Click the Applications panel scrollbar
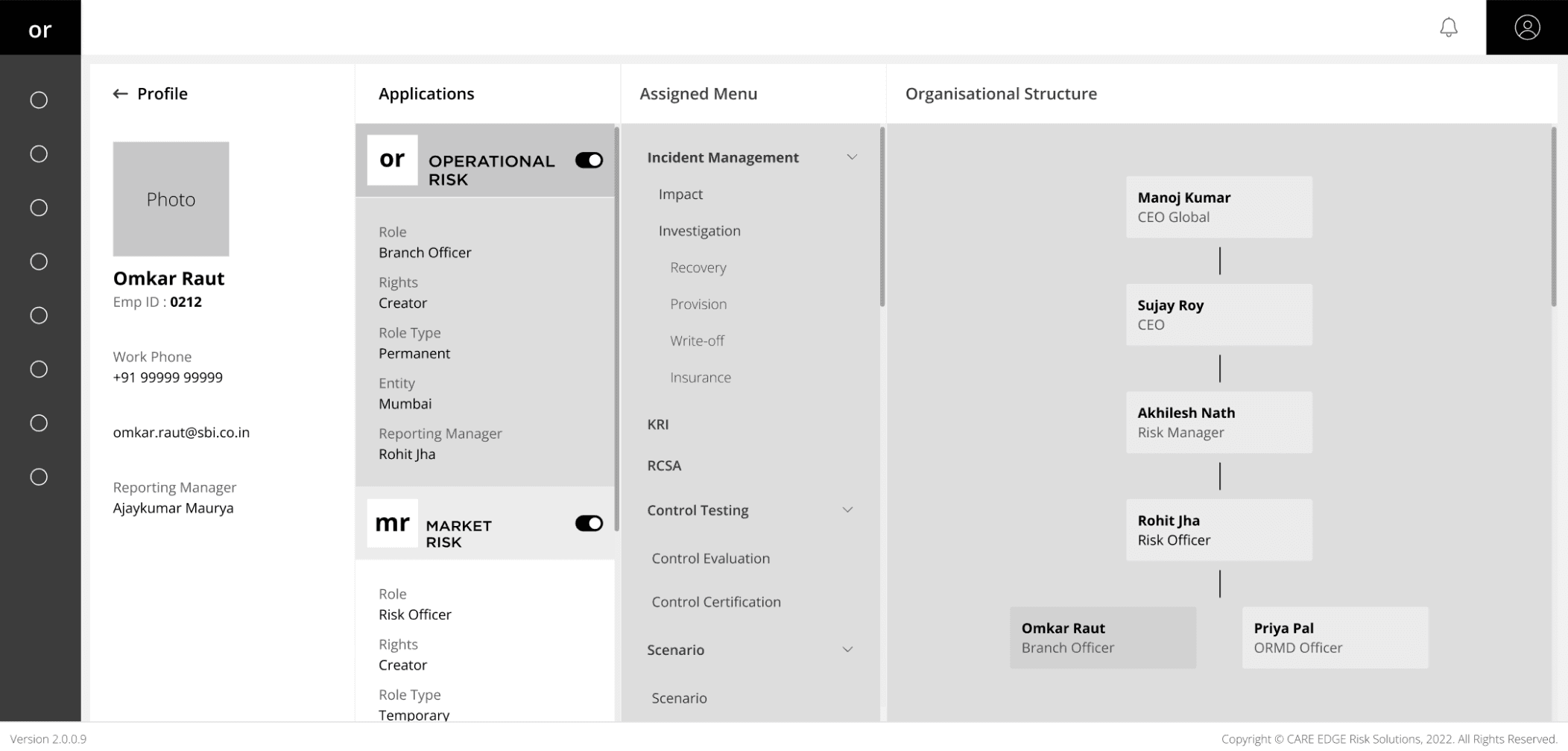This screenshot has width=1568, height=751. [x=616, y=329]
